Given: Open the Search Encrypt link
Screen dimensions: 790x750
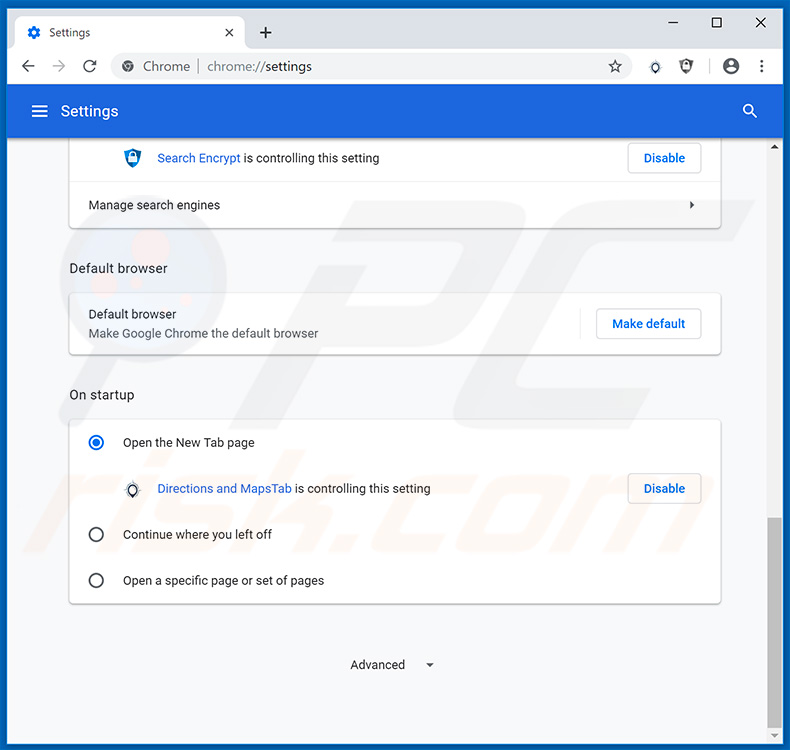Looking at the screenshot, I should click(x=199, y=158).
